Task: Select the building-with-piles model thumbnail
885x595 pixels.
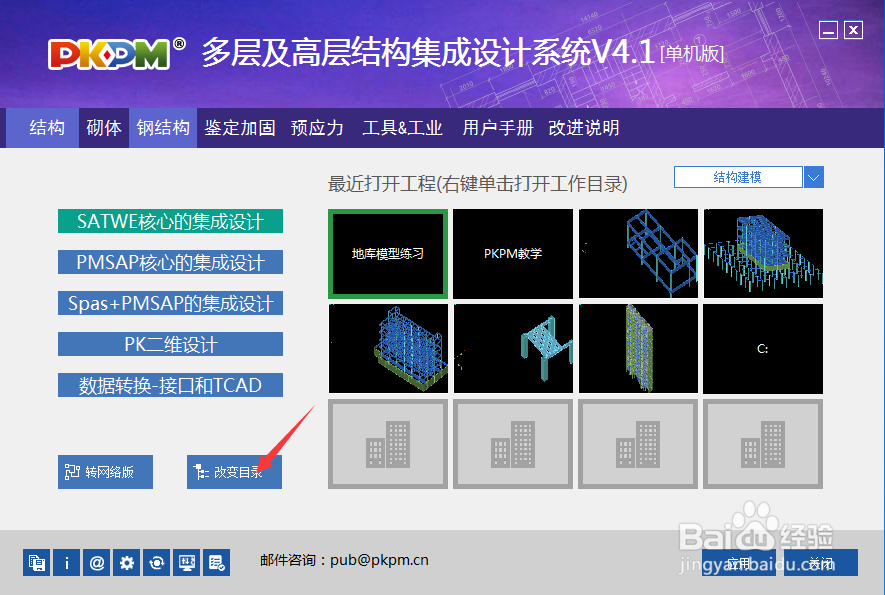Action: (763, 253)
